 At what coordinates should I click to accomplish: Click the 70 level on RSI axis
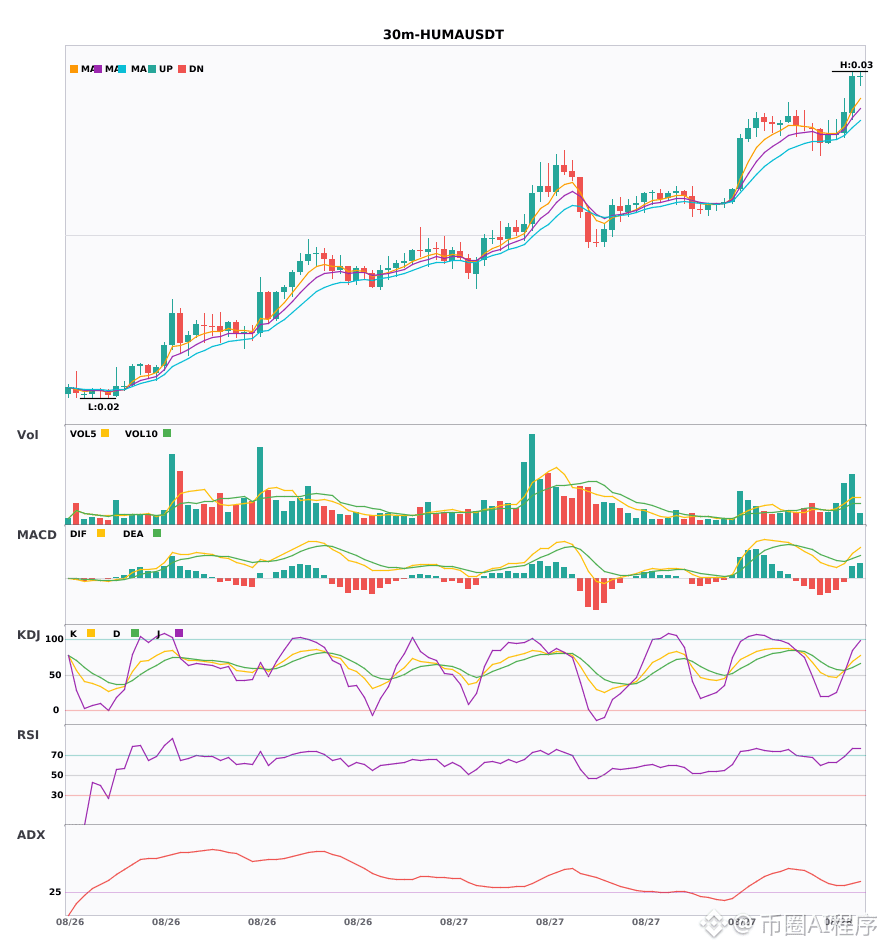click(57, 755)
